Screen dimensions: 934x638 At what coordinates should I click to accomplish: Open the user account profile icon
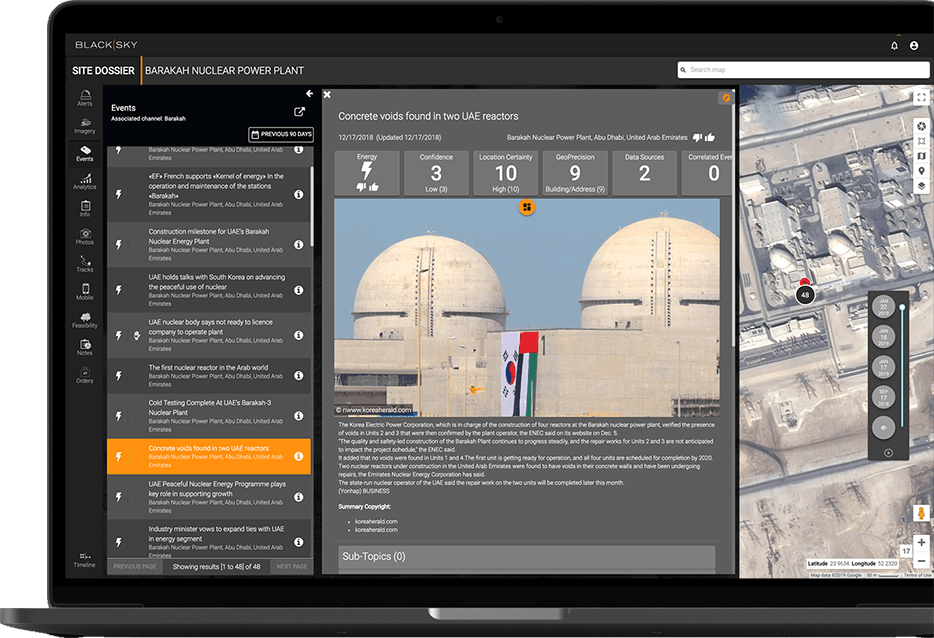[x=914, y=46]
